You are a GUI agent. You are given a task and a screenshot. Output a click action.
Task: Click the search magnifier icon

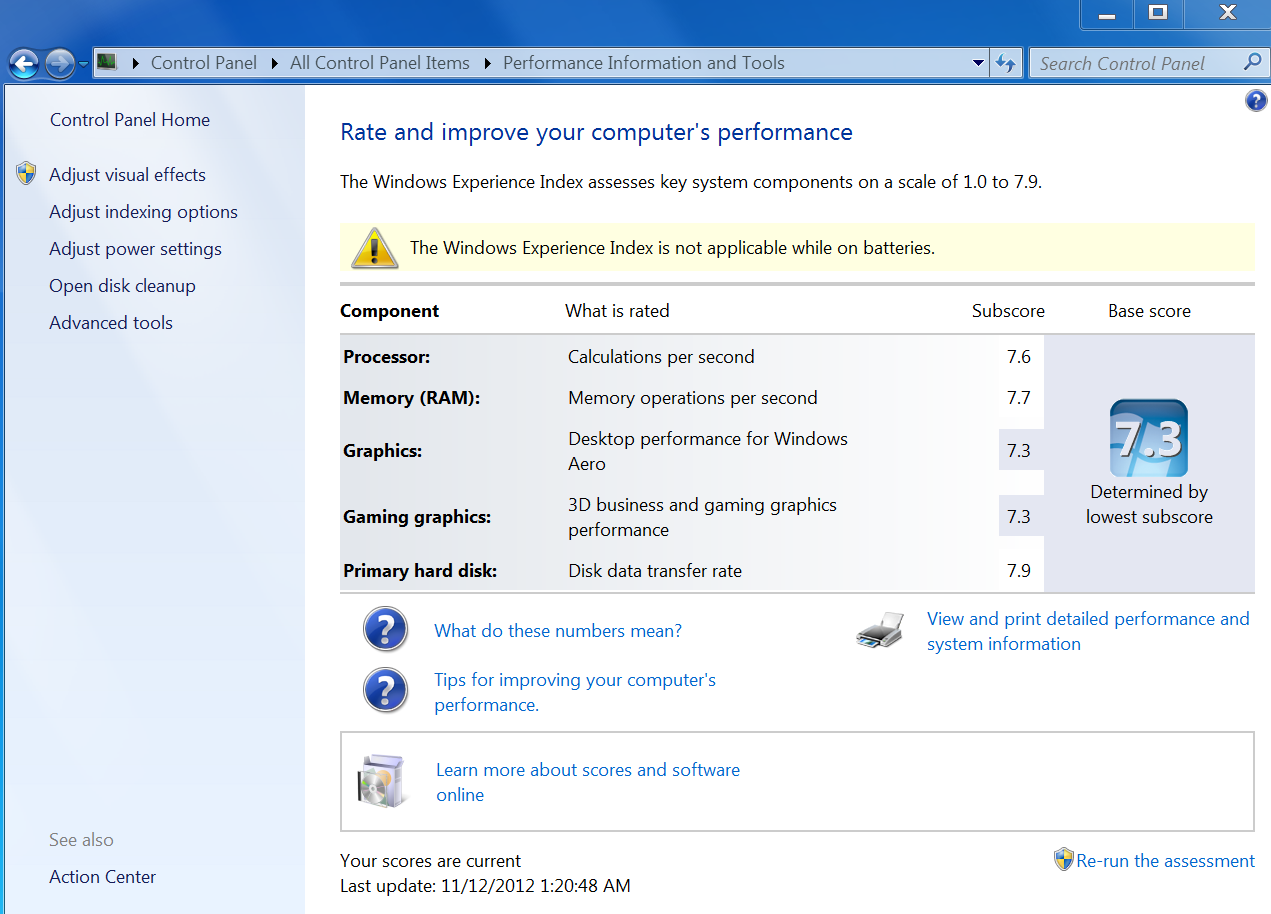click(1252, 63)
